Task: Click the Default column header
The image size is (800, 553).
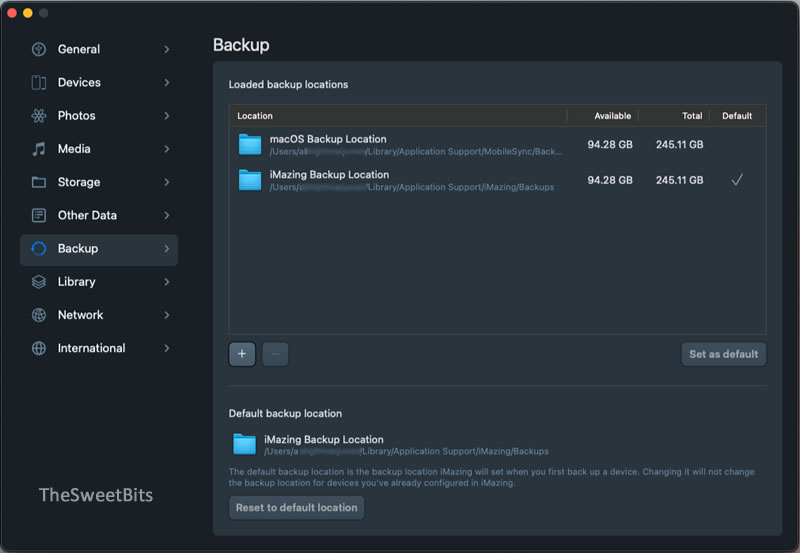Action: [x=737, y=116]
